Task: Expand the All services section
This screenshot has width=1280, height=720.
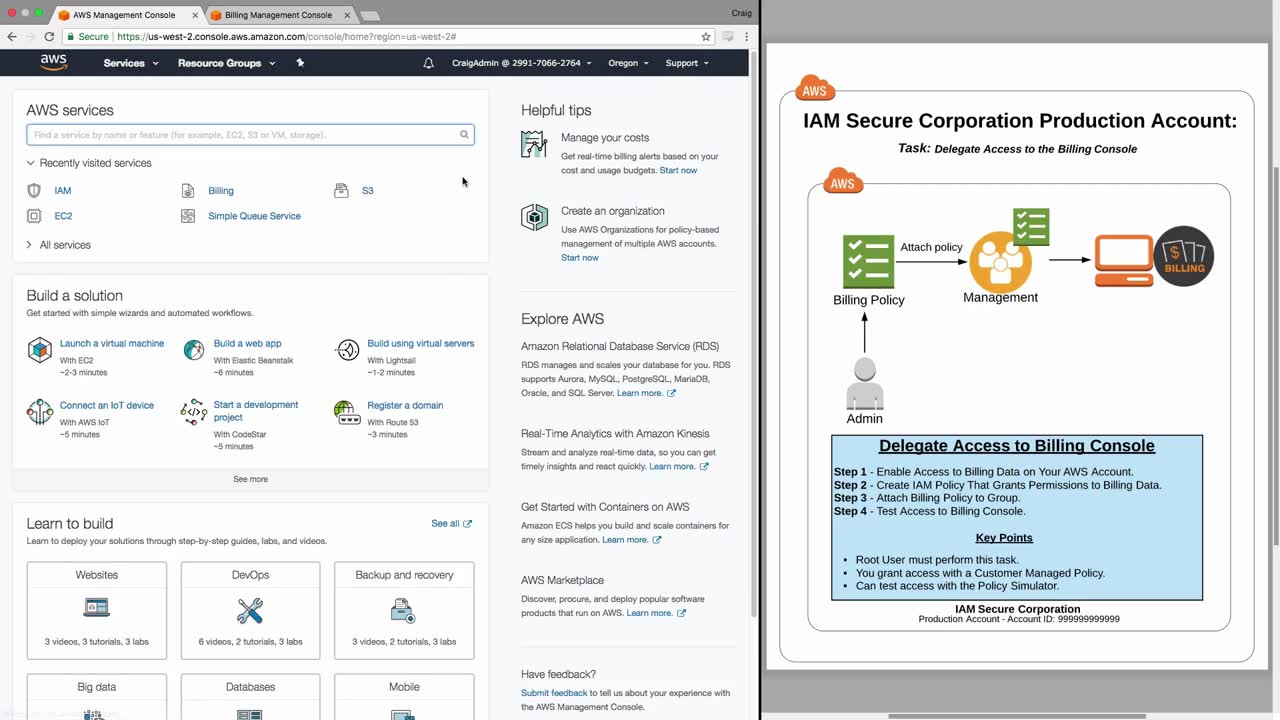Action: pos(59,245)
